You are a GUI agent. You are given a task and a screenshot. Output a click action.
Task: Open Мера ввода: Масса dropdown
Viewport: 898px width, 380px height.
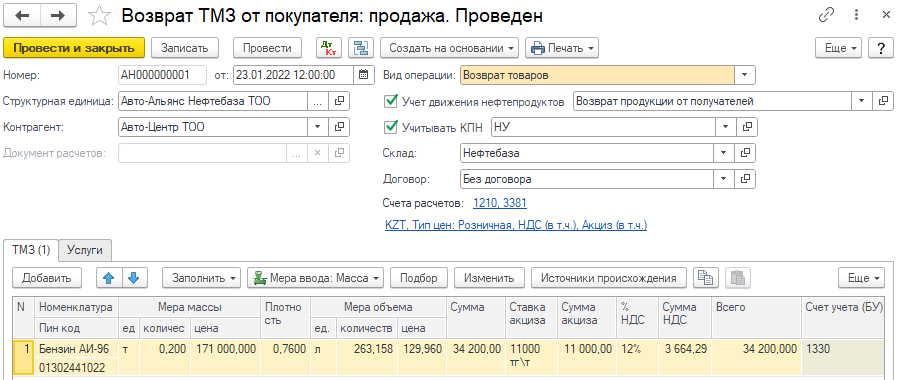tap(315, 278)
